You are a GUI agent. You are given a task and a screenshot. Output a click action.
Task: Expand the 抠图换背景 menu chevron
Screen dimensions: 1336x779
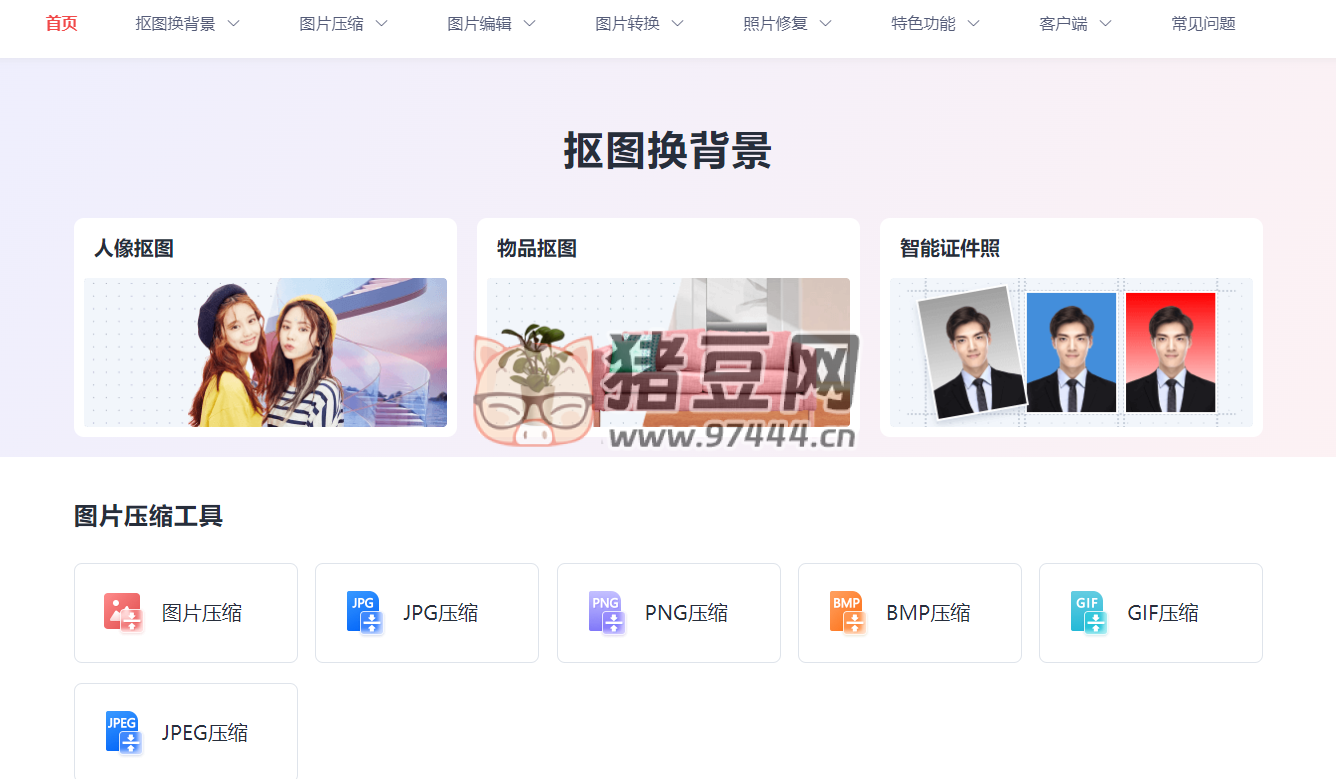(x=233, y=23)
